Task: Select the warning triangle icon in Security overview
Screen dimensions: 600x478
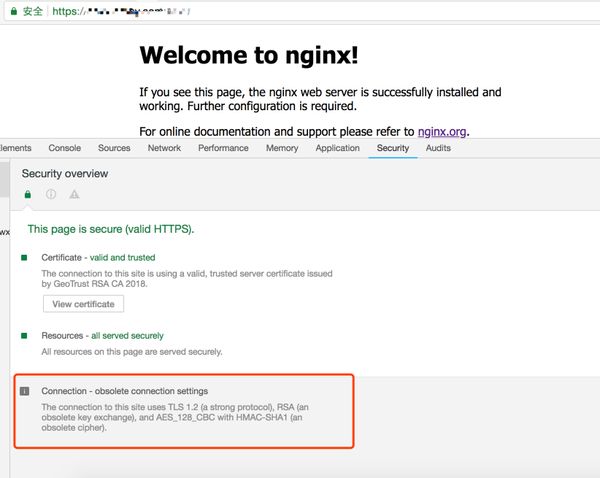Action: 74,194
